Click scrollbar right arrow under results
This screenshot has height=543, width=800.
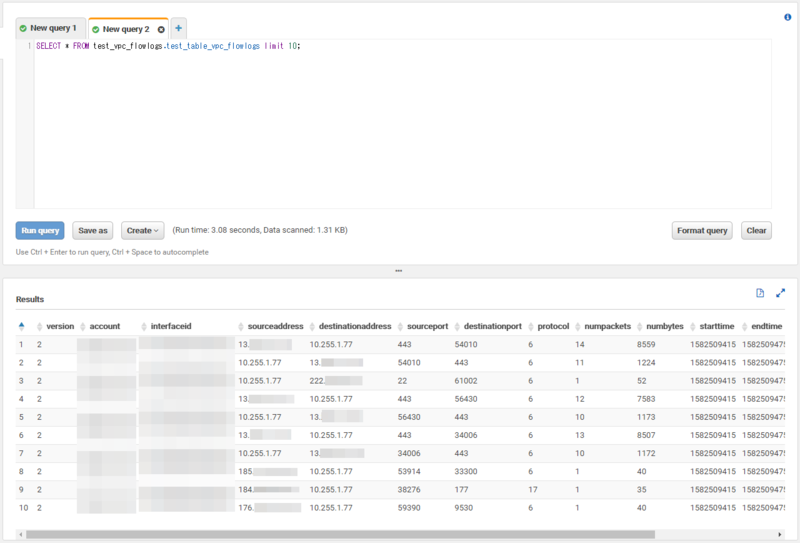[780, 534]
